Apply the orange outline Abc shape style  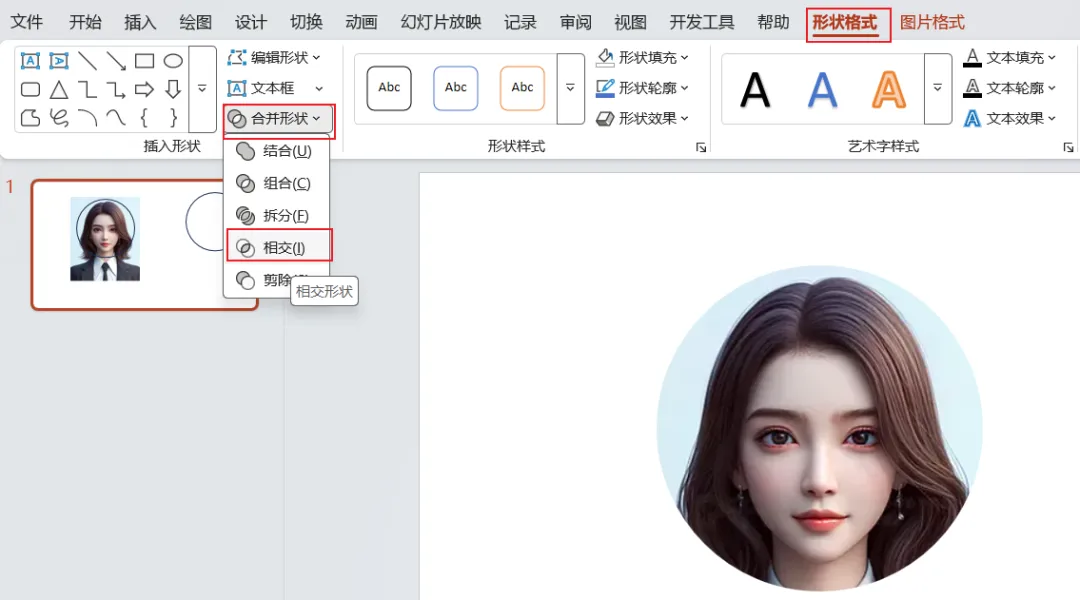coord(522,88)
